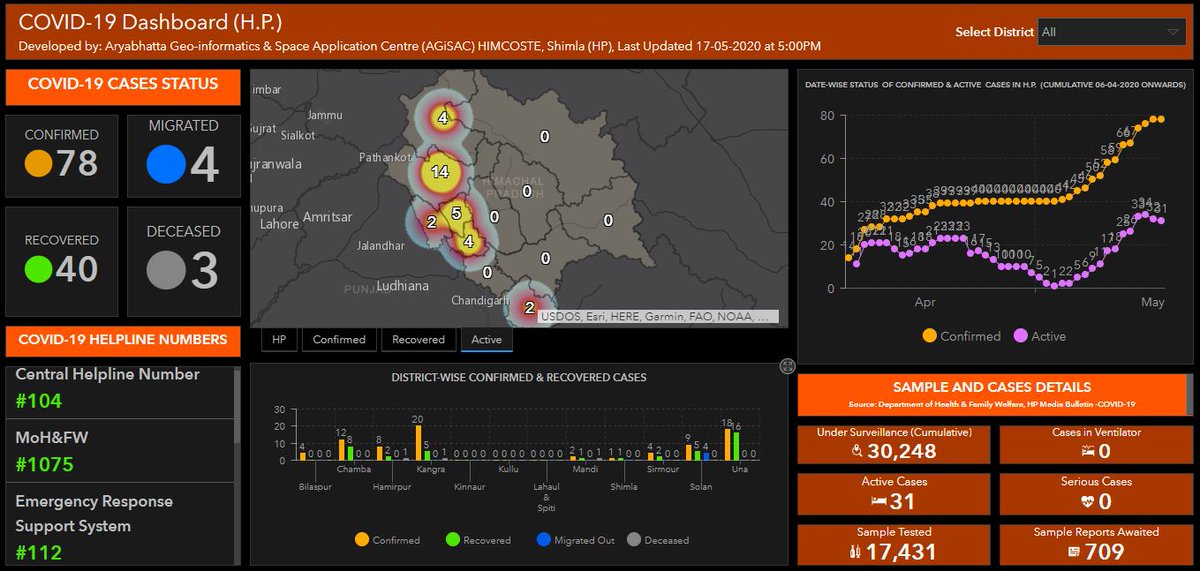The width and height of the screenshot is (1200, 571).
Task: Click the Central Helpline number #104
Action: point(38,401)
